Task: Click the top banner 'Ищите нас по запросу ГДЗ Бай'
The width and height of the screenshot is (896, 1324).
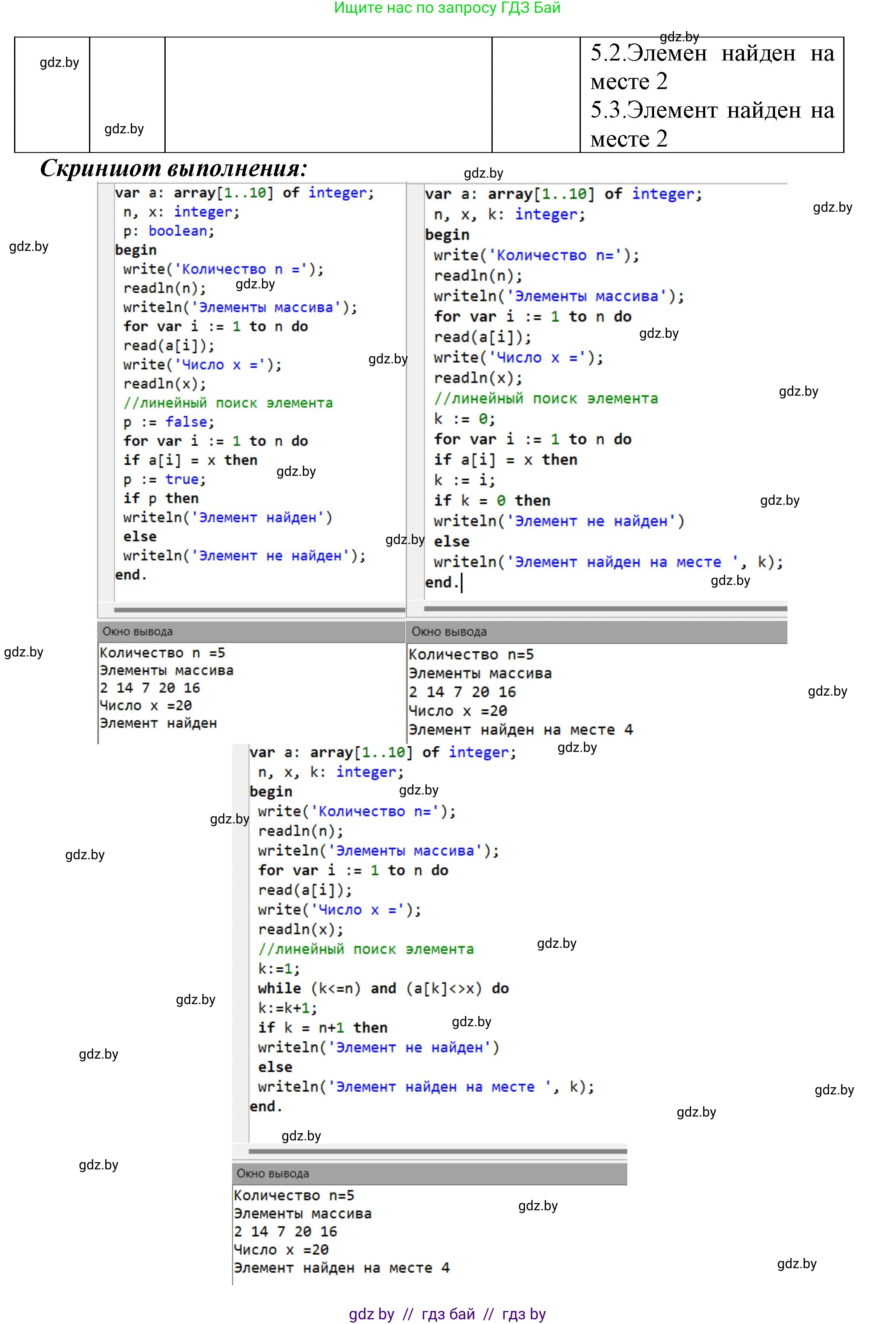Action: [x=447, y=8]
